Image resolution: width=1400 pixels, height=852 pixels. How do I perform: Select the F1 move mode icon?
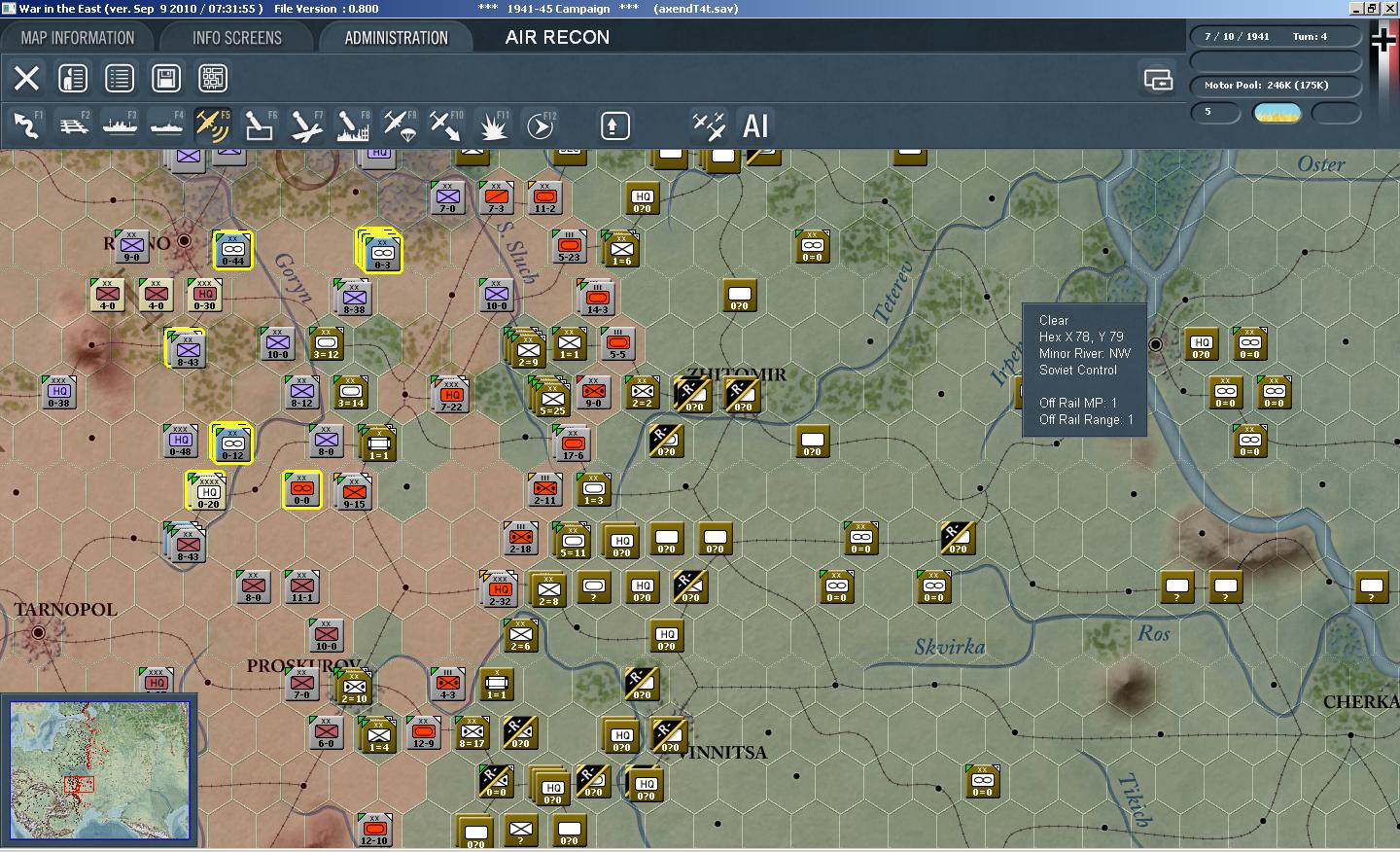(x=26, y=125)
